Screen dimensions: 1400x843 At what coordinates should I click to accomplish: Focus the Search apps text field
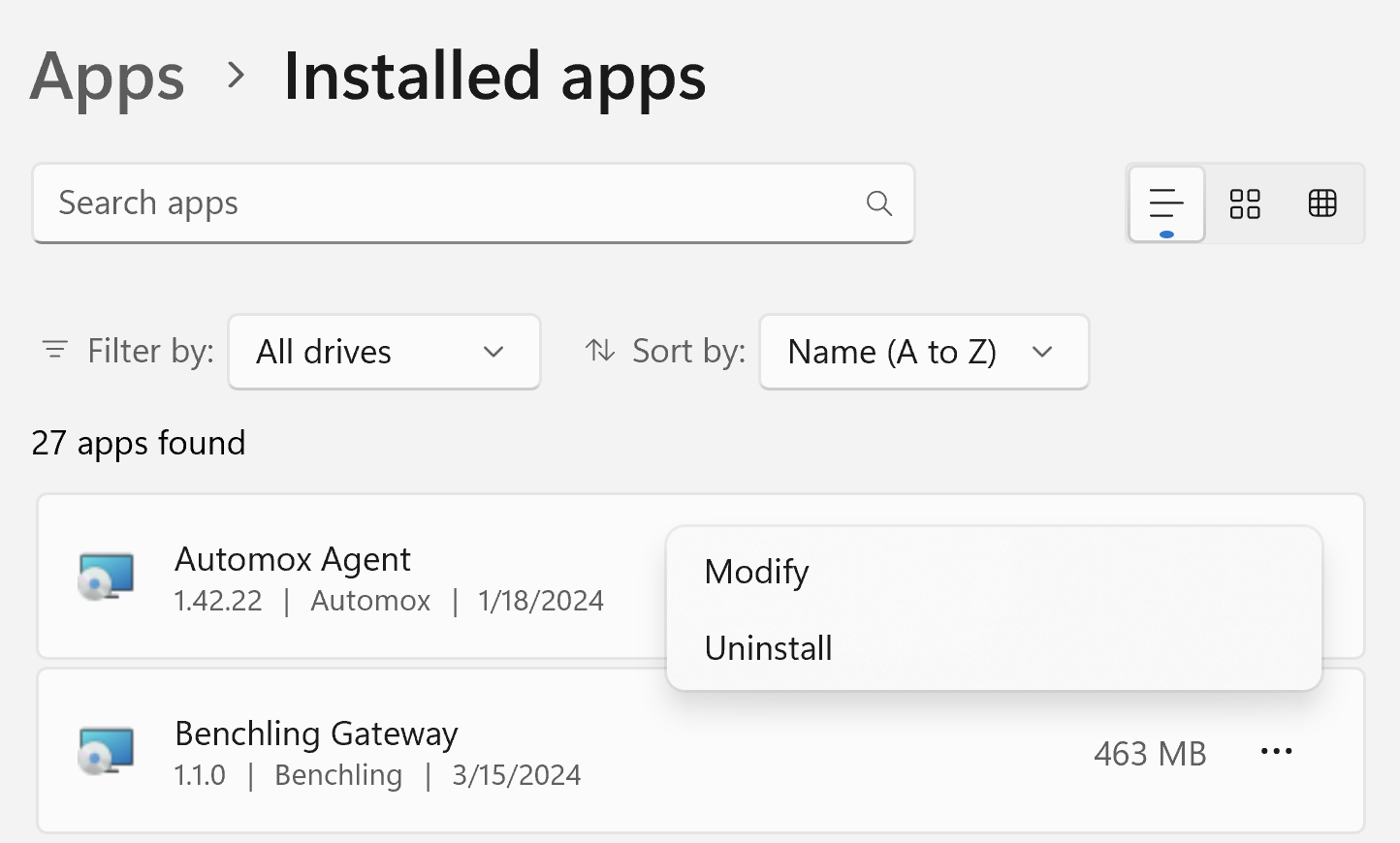(x=446, y=203)
